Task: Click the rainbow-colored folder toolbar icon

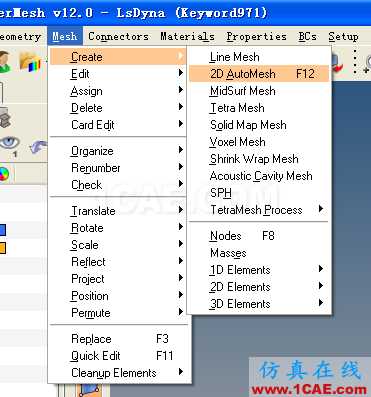Action: (x=30, y=61)
